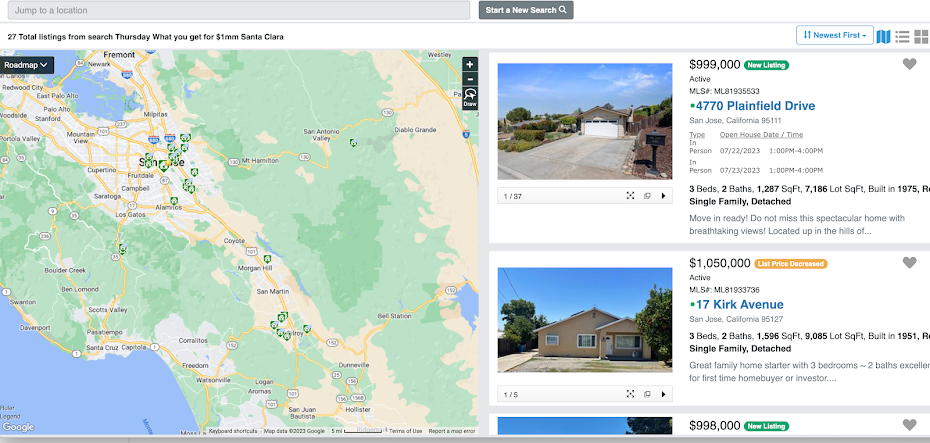Click Open House Date / Time header
Image resolution: width=930 pixels, height=443 pixels.
click(x=762, y=135)
